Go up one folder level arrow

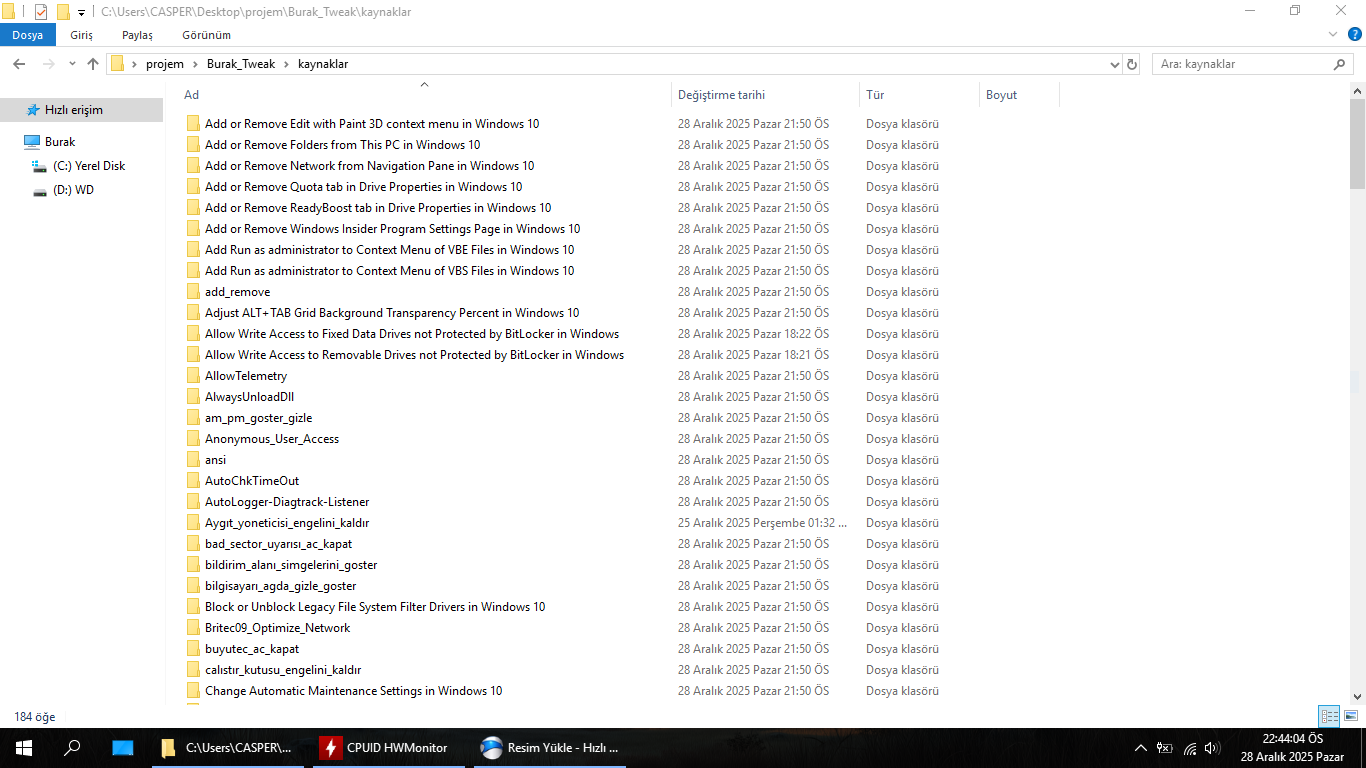(93, 64)
